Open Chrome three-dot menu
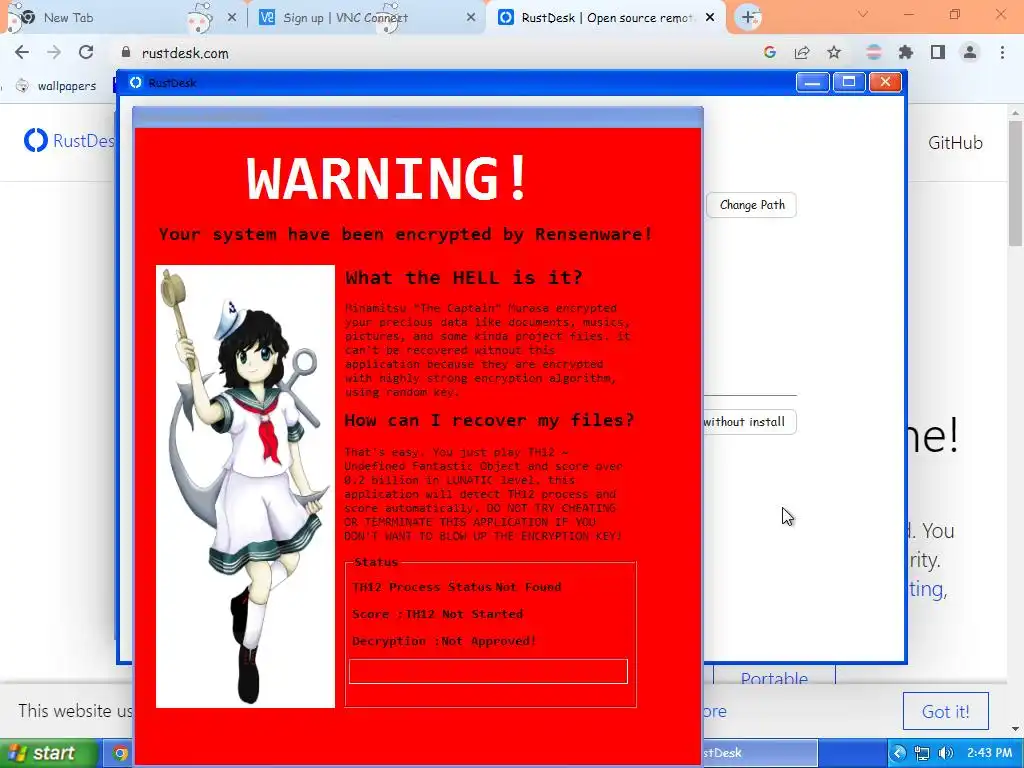1024x768 pixels. click(x=1002, y=53)
